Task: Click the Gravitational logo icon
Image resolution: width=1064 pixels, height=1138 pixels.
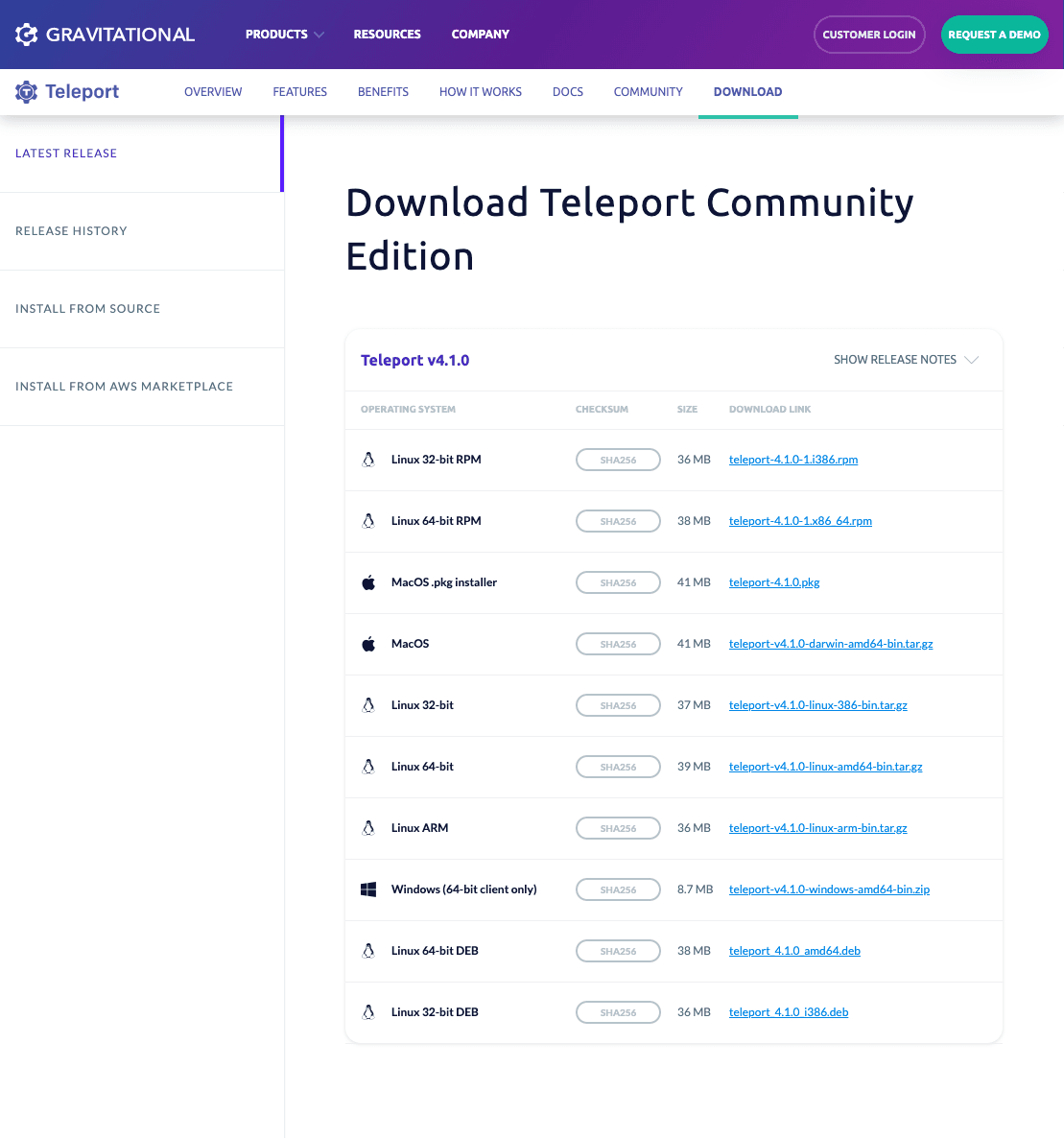Action: pos(27,35)
